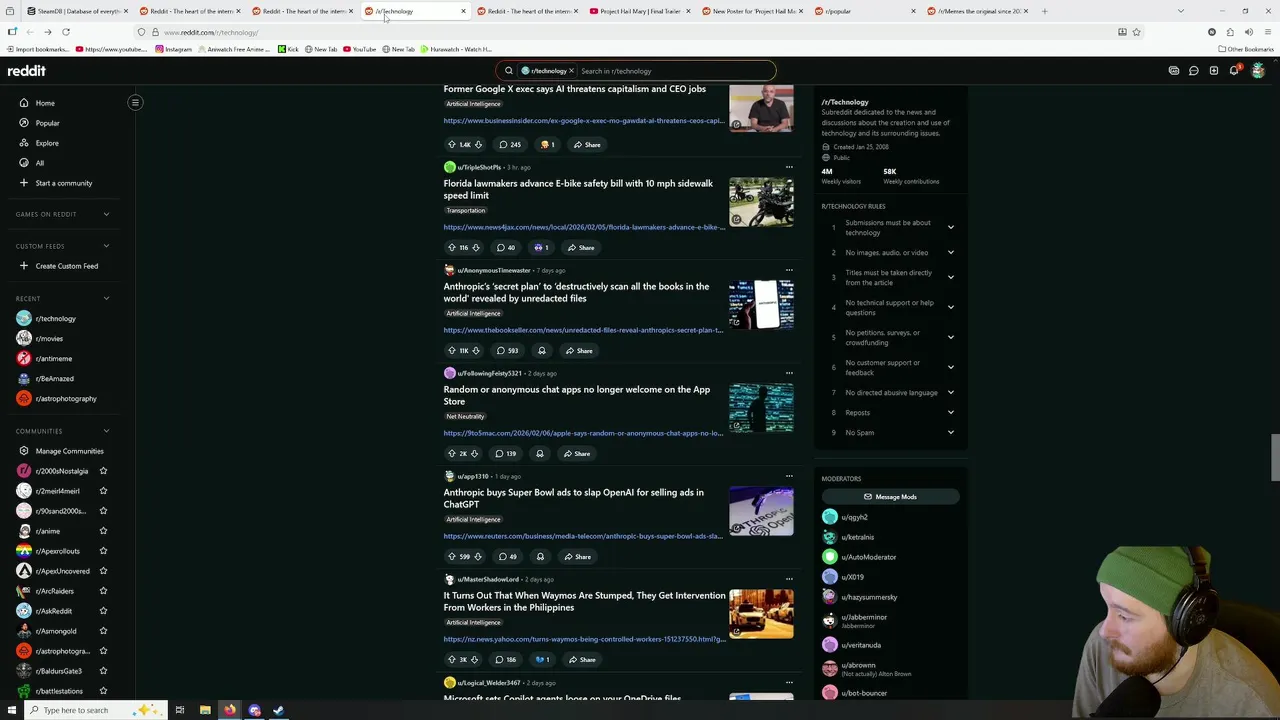Click Start a community
This screenshot has width=1280, height=720.
(63, 183)
